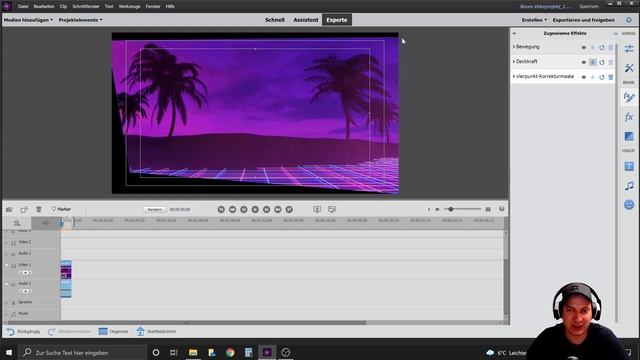Viewport: 640px width, 360px height.
Task: Click the Windows search box
Action: pos(82,352)
